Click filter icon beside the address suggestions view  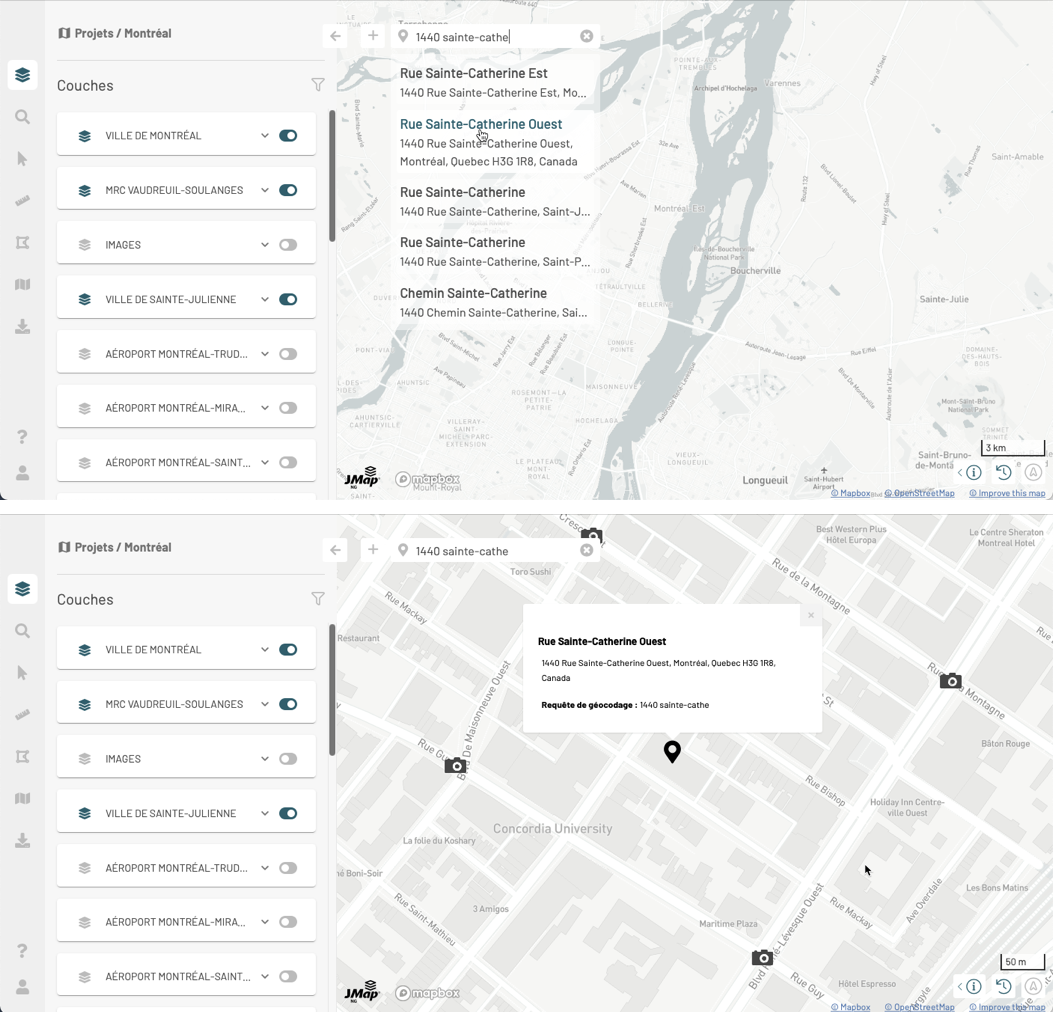point(318,85)
